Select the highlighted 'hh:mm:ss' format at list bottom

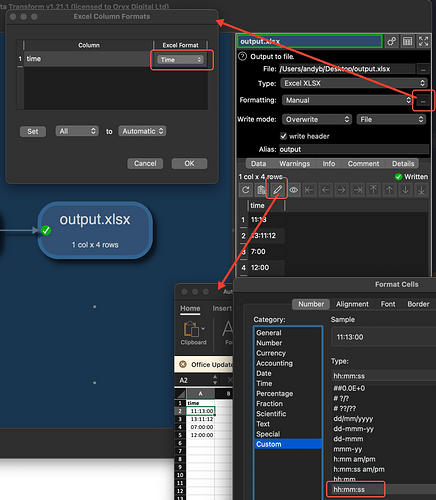pos(349,489)
